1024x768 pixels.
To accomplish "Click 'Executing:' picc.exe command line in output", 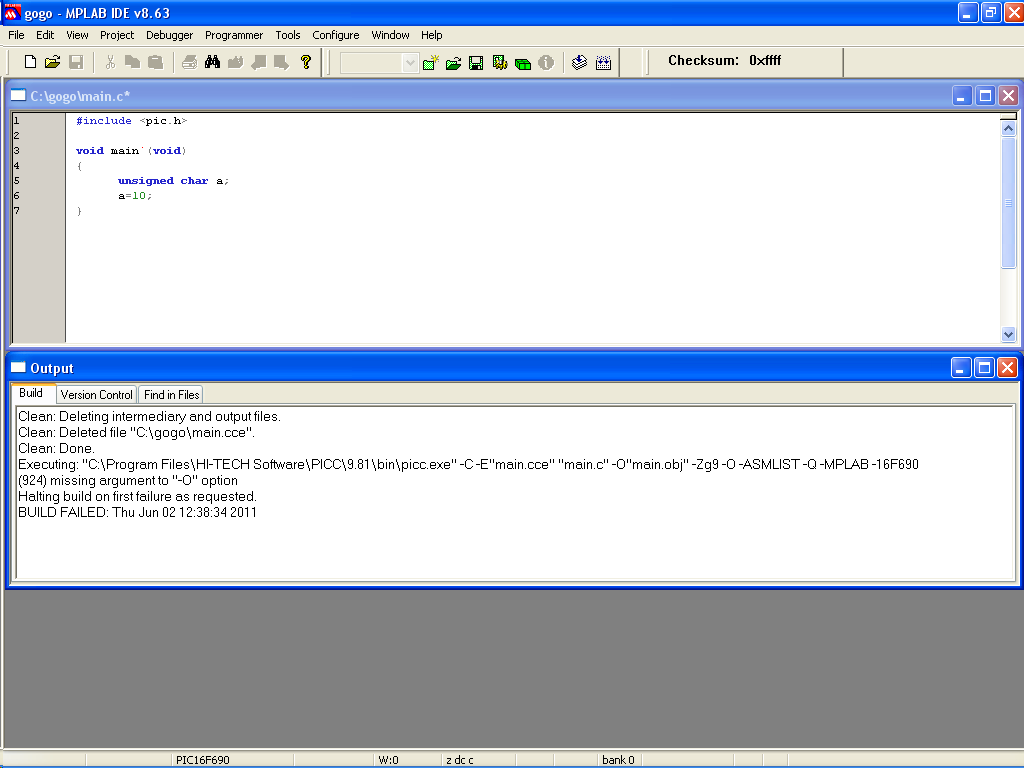I will [x=468, y=464].
